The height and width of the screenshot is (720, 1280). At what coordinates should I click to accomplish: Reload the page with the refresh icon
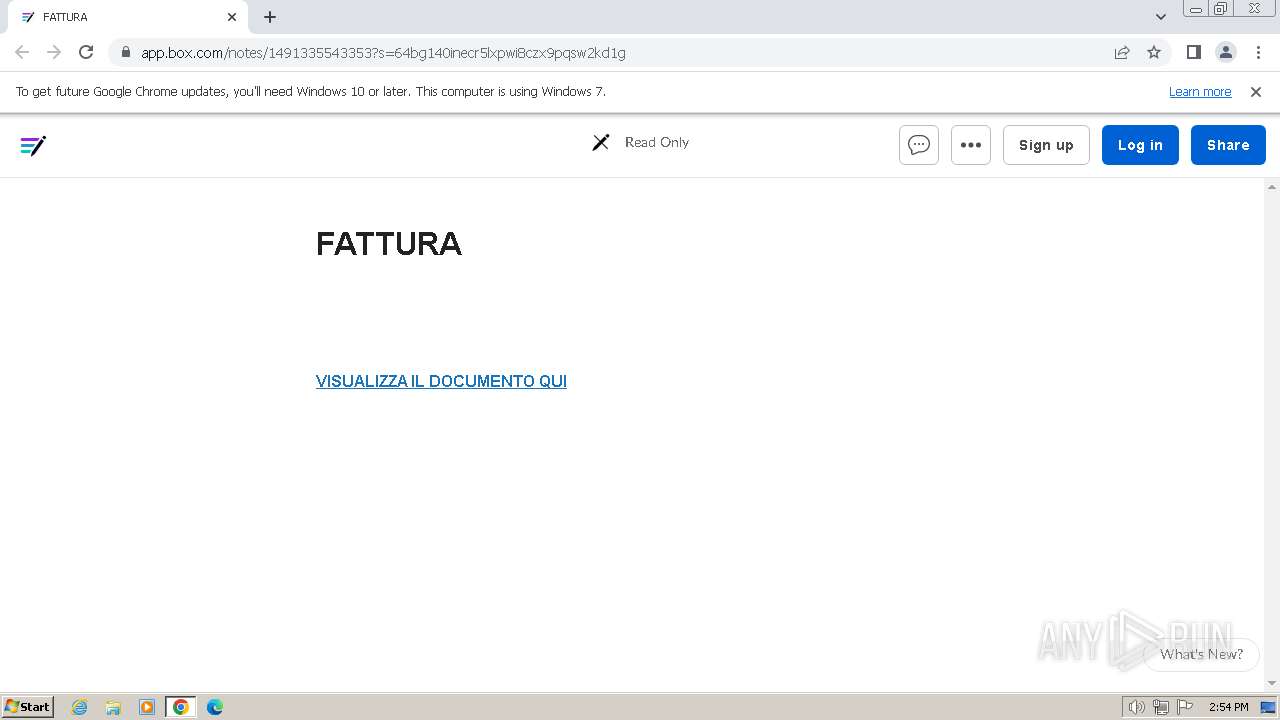(x=86, y=53)
